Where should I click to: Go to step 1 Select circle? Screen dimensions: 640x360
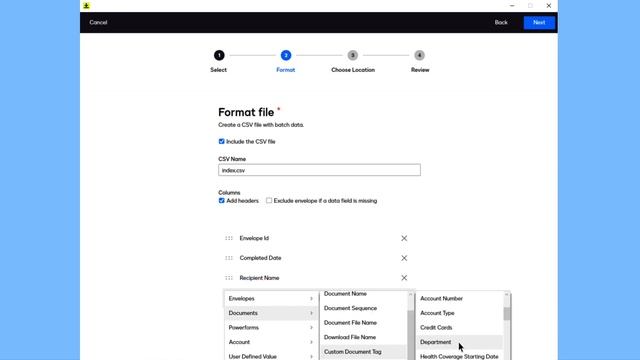[219, 55]
